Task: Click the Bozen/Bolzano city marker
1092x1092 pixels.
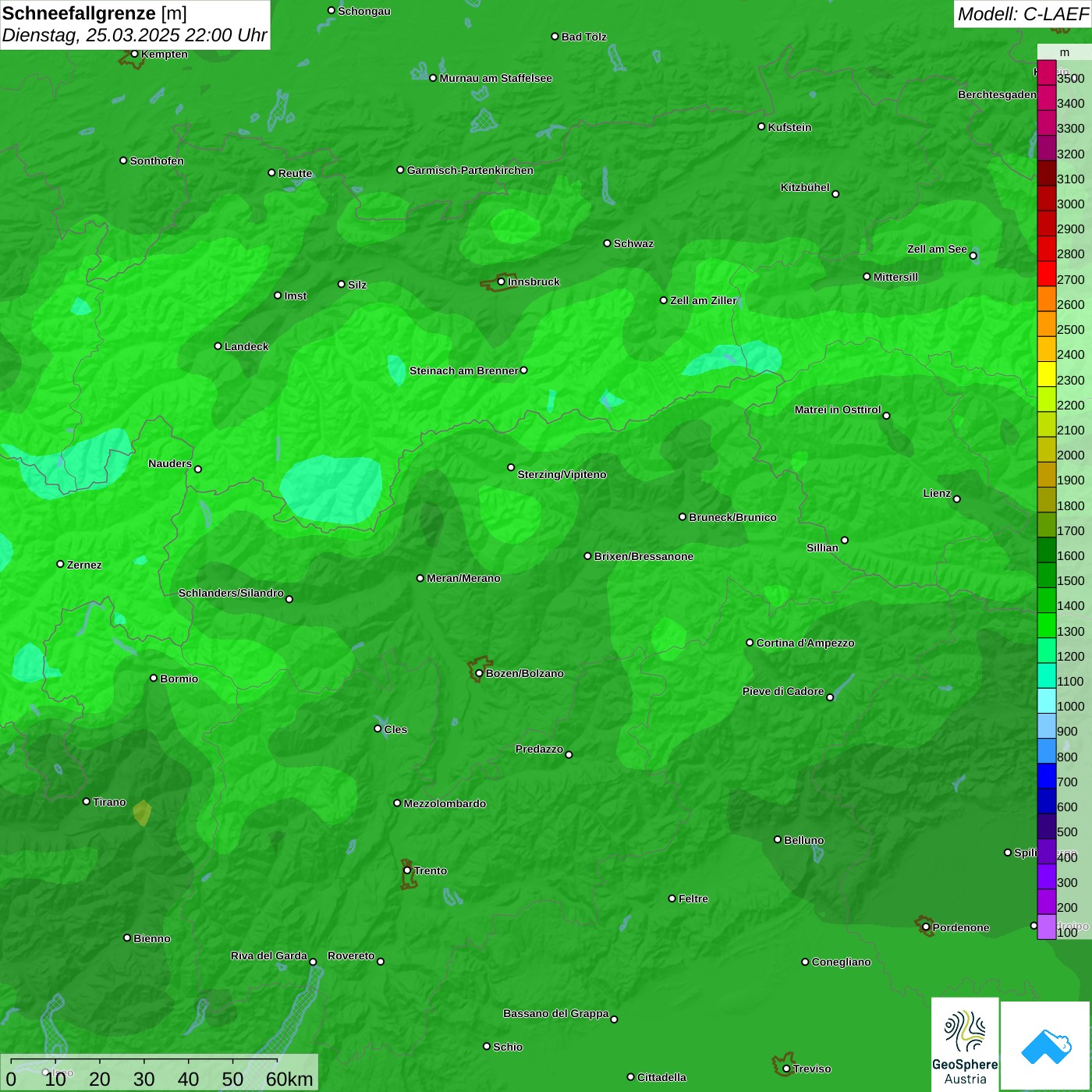Action: pos(479,673)
